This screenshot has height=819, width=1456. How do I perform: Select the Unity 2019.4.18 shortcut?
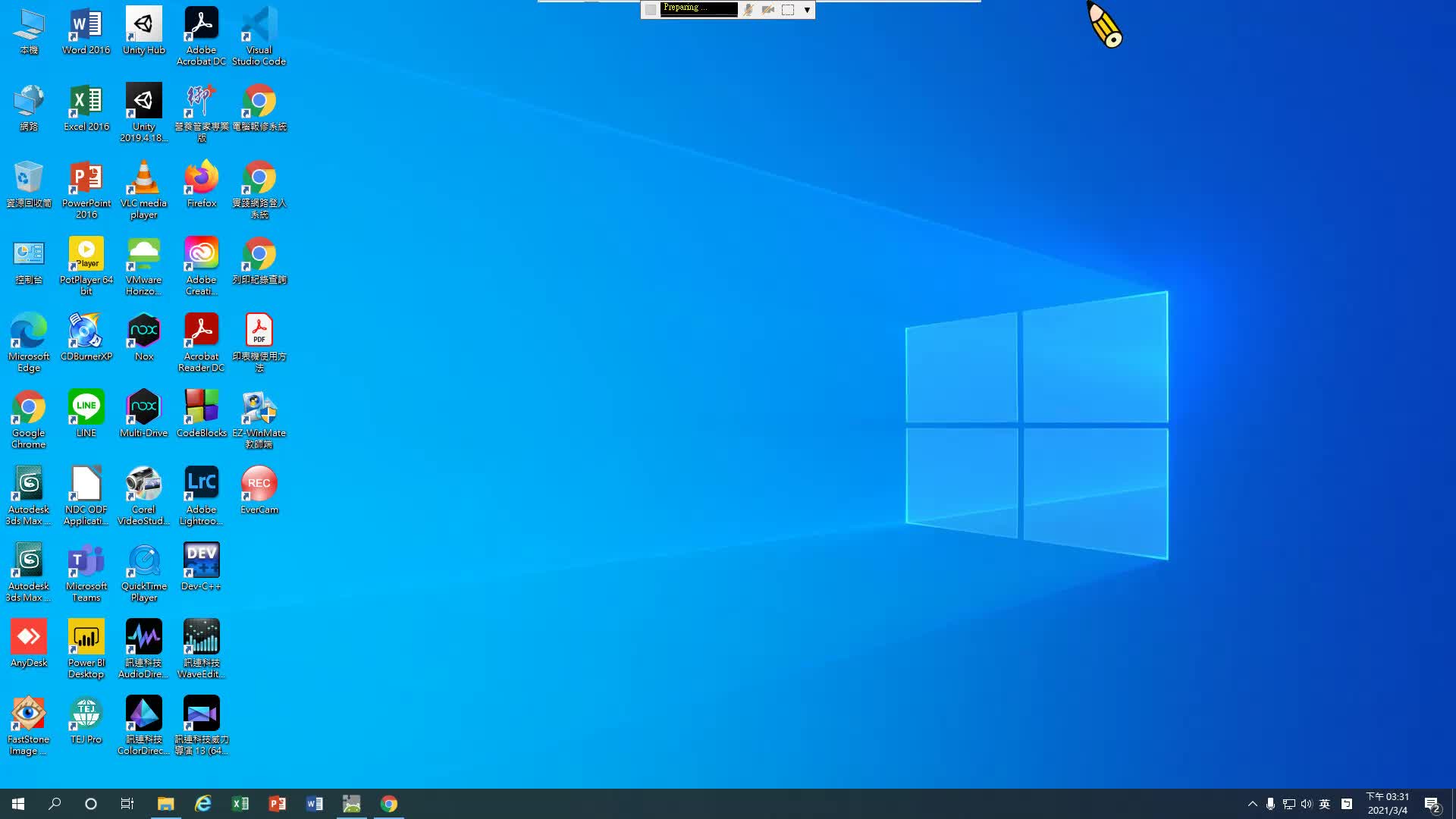(x=143, y=113)
